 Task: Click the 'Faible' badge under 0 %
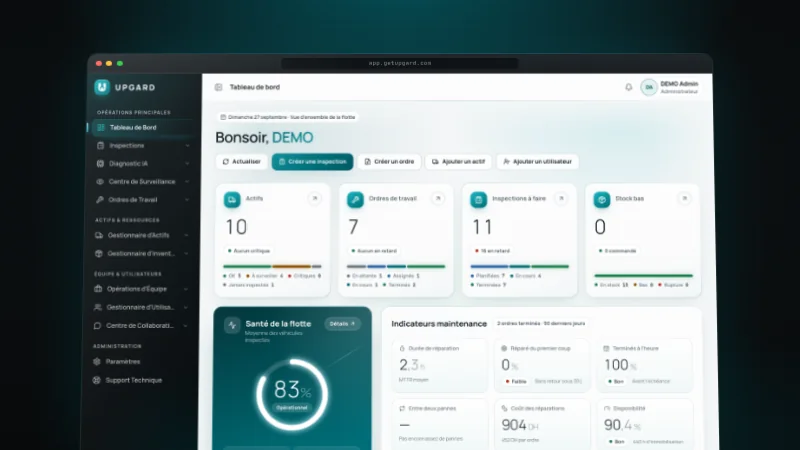click(516, 381)
